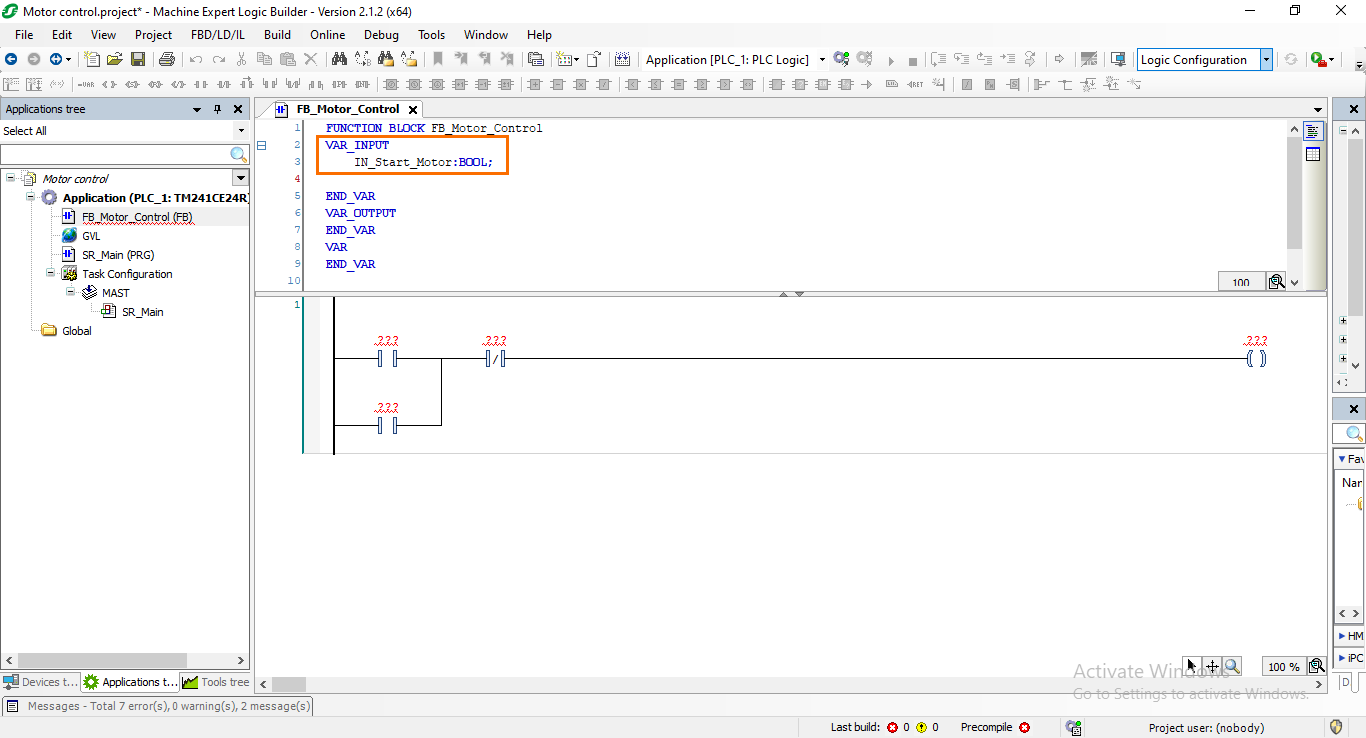Click the Precompile status indicator
The height and width of the screenshot is (738, 1366).
[995, 727]
